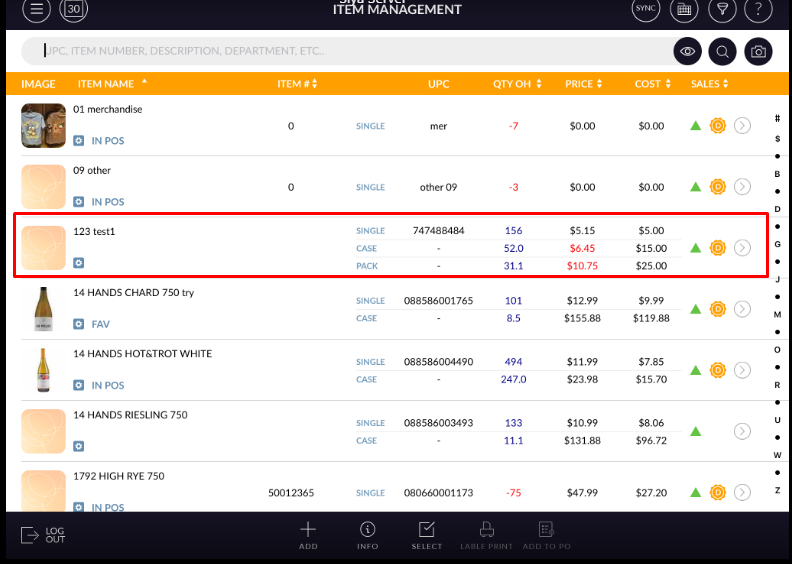Open the filter funnel icon
The height and width of the screenshot is (564, 792).
pos(720,10)
